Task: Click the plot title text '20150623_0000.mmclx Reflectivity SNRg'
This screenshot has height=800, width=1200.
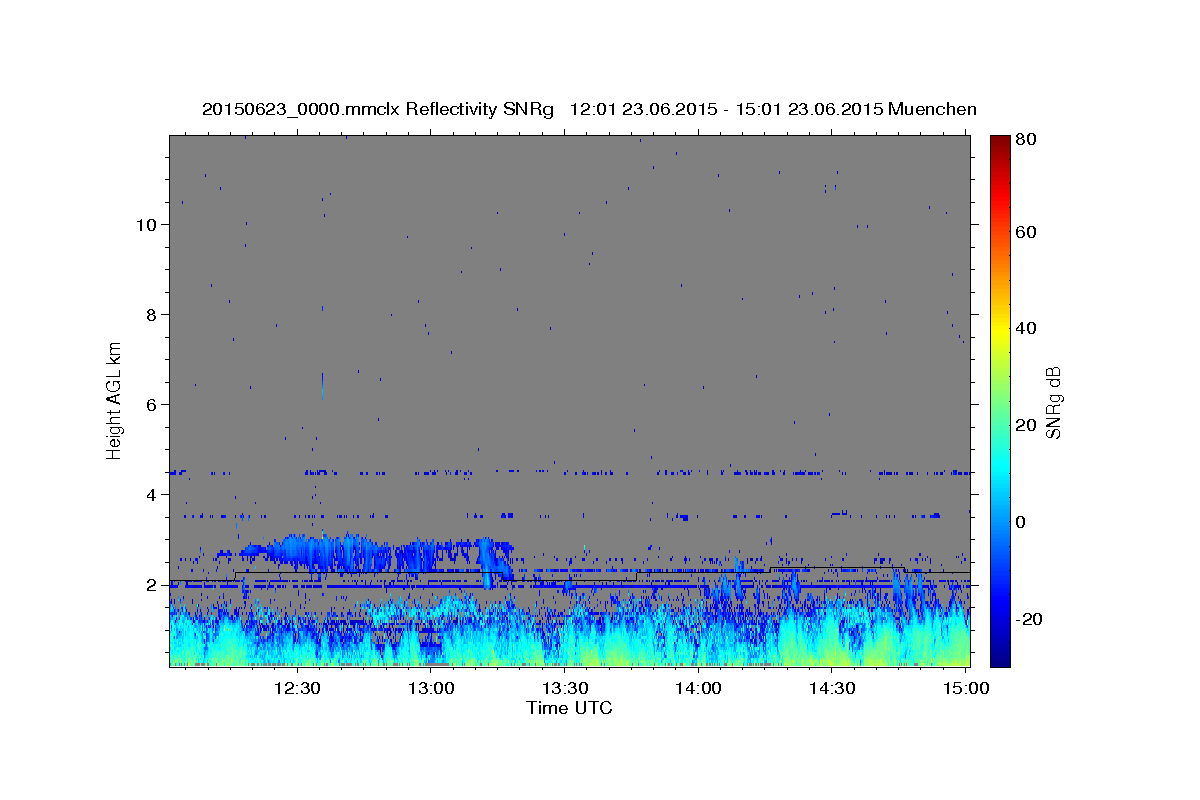Action: tap(377, 109)
